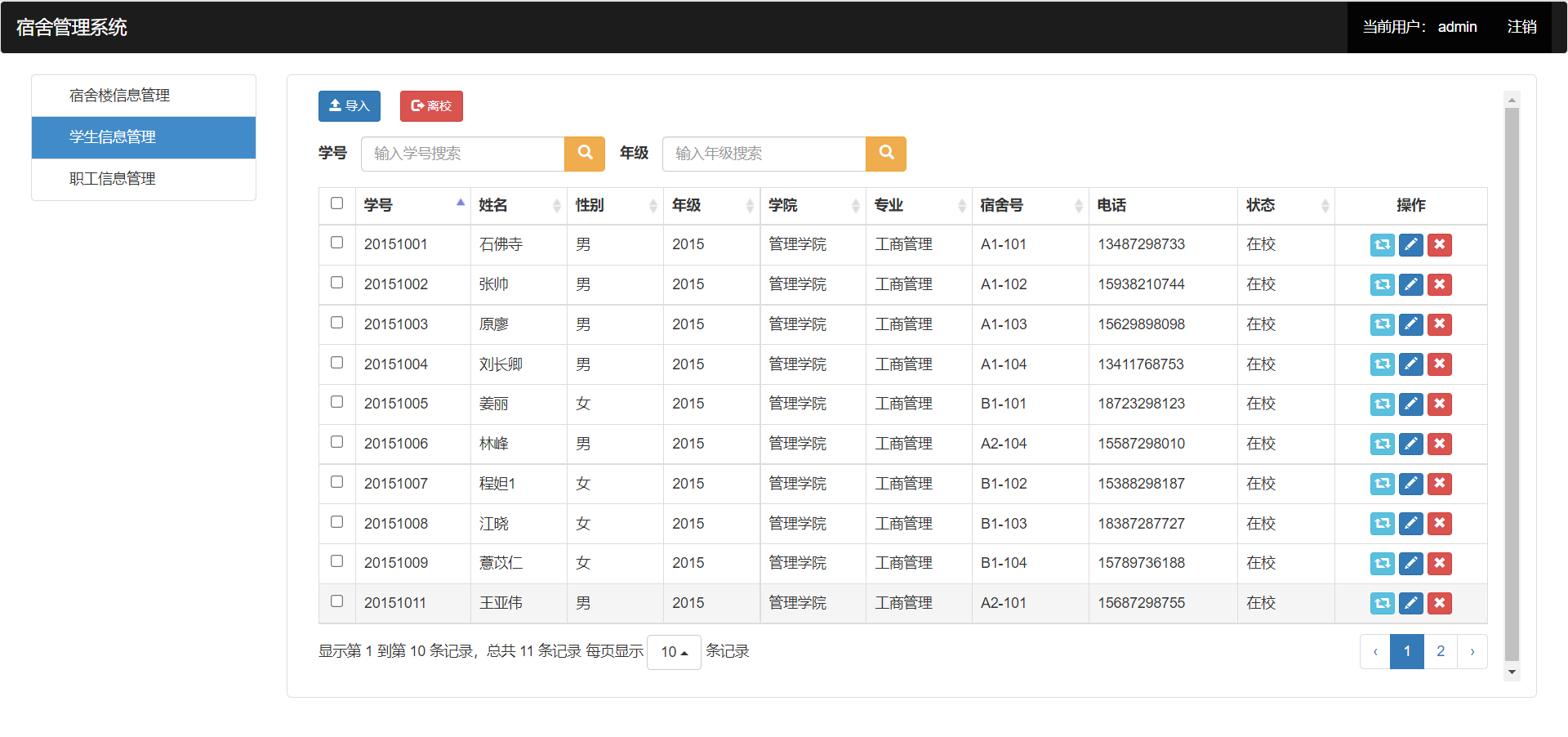The width and height of the screenshot is (1568, 737).
Task: Edit the record of student 20151002
Action: coord(1410,284)
